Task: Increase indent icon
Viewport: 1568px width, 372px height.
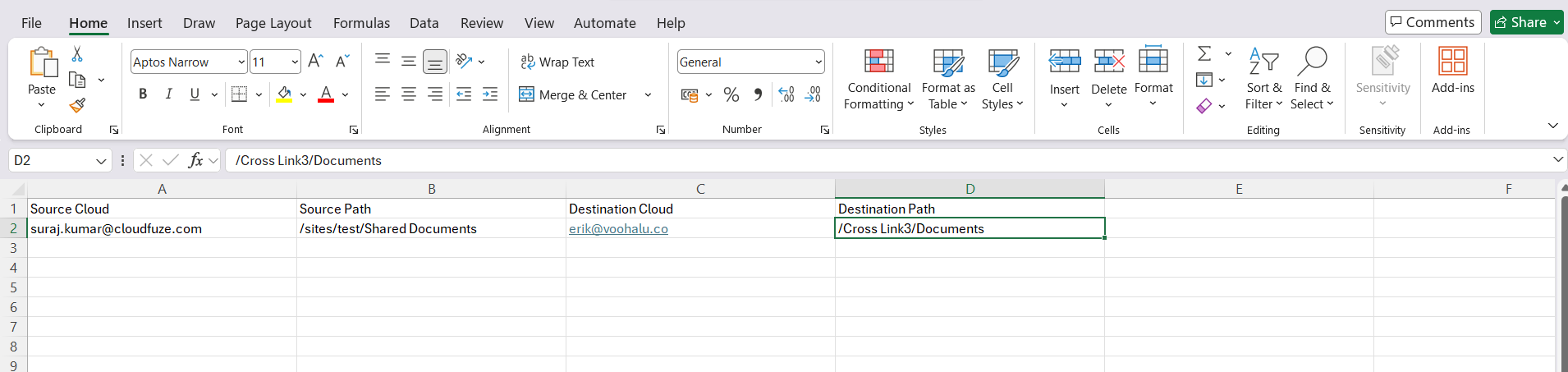Action: (490, 94)
